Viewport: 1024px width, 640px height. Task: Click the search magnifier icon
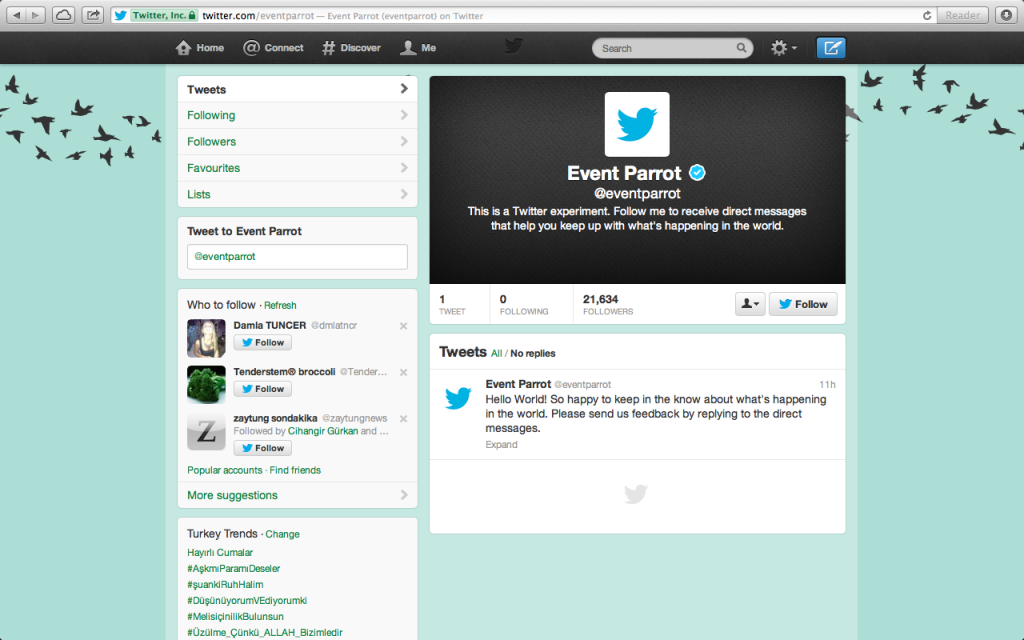coord(741,47)
